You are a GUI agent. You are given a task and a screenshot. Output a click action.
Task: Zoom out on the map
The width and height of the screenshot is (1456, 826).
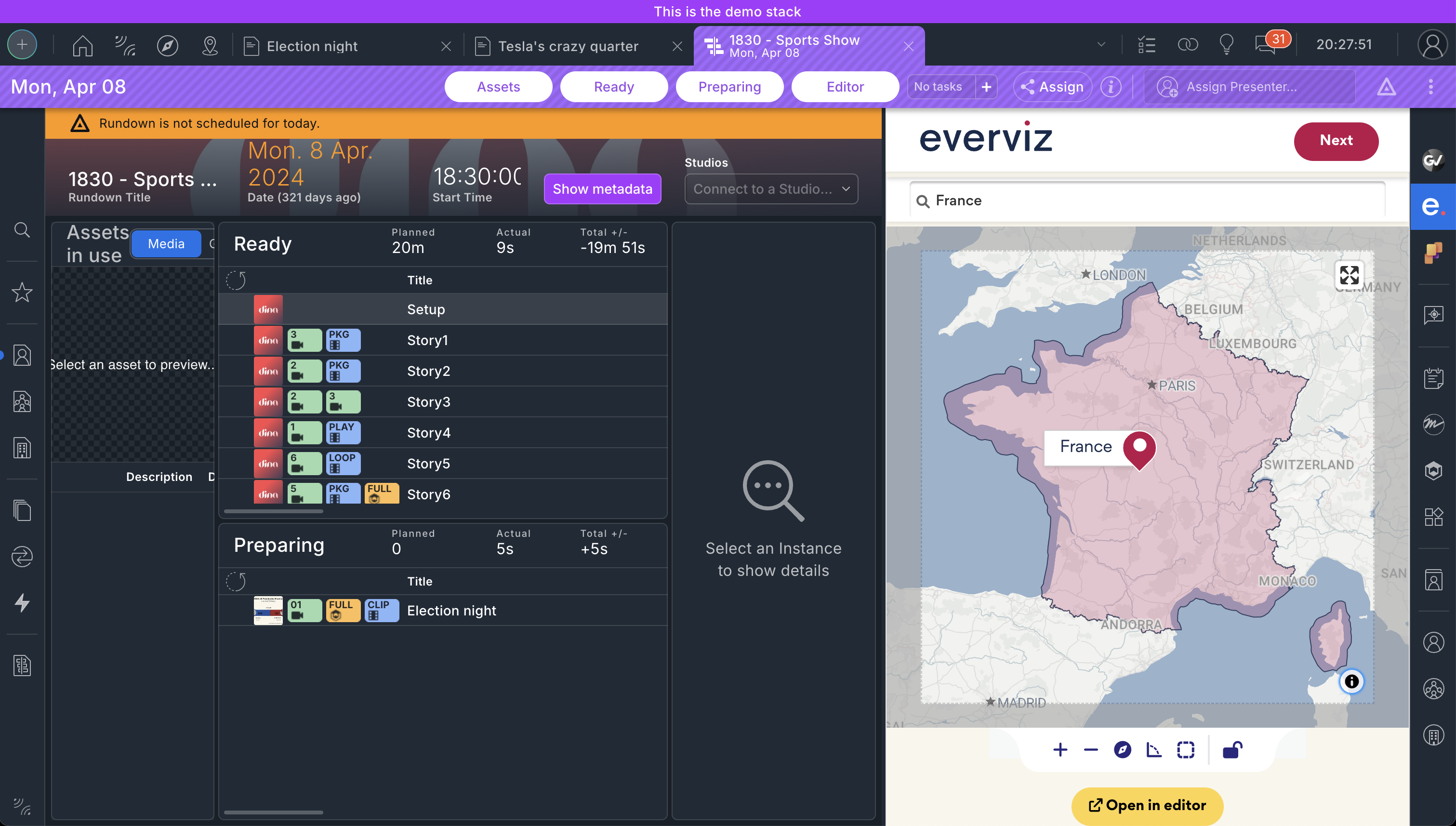point(1091,750)
